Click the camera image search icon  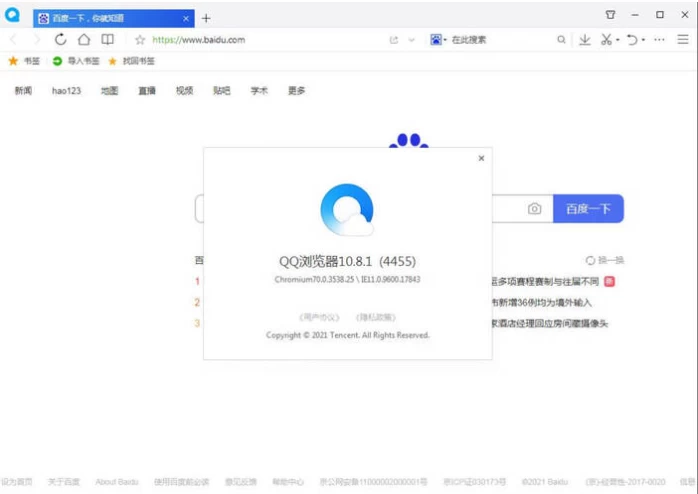(535, 209)
